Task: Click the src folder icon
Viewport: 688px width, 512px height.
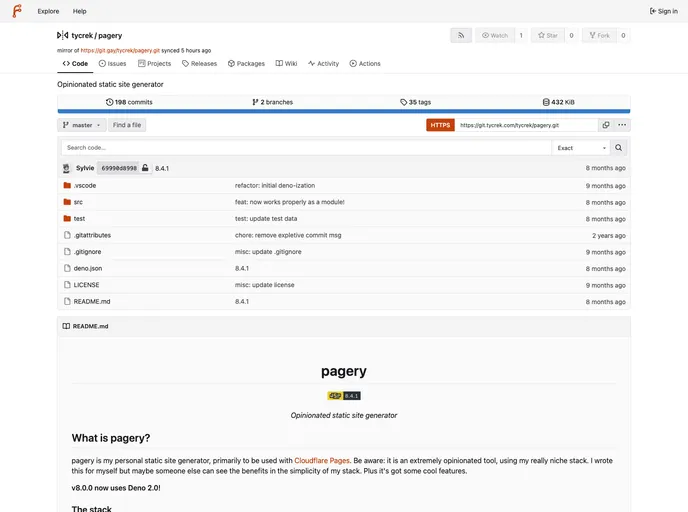Action: click(x=67, y=202)
